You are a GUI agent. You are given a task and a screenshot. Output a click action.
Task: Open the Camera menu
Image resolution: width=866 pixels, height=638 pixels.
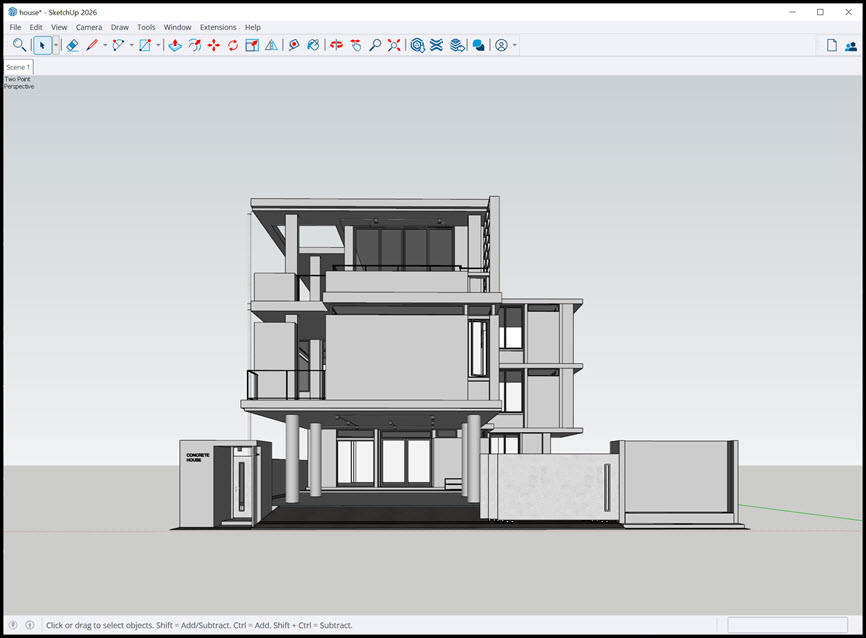pyautogui.click(x=89, y=27)
